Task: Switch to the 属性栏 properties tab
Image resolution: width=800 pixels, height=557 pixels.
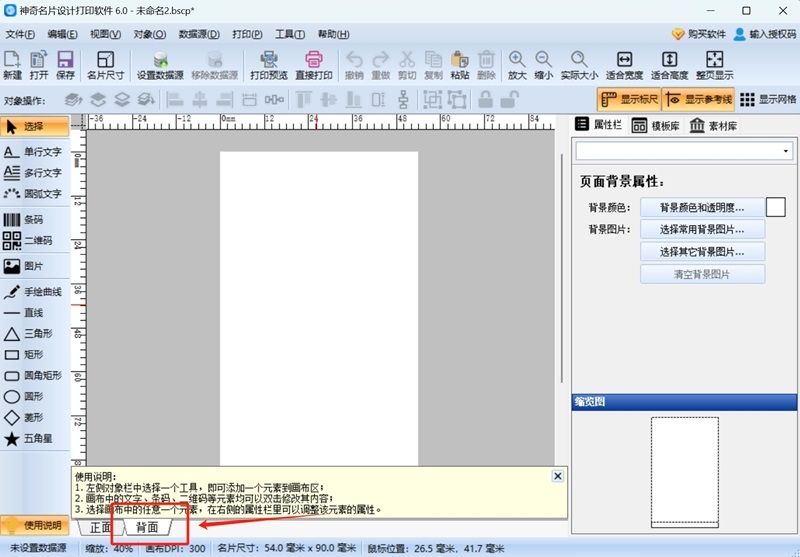Action: click(598, 124)
